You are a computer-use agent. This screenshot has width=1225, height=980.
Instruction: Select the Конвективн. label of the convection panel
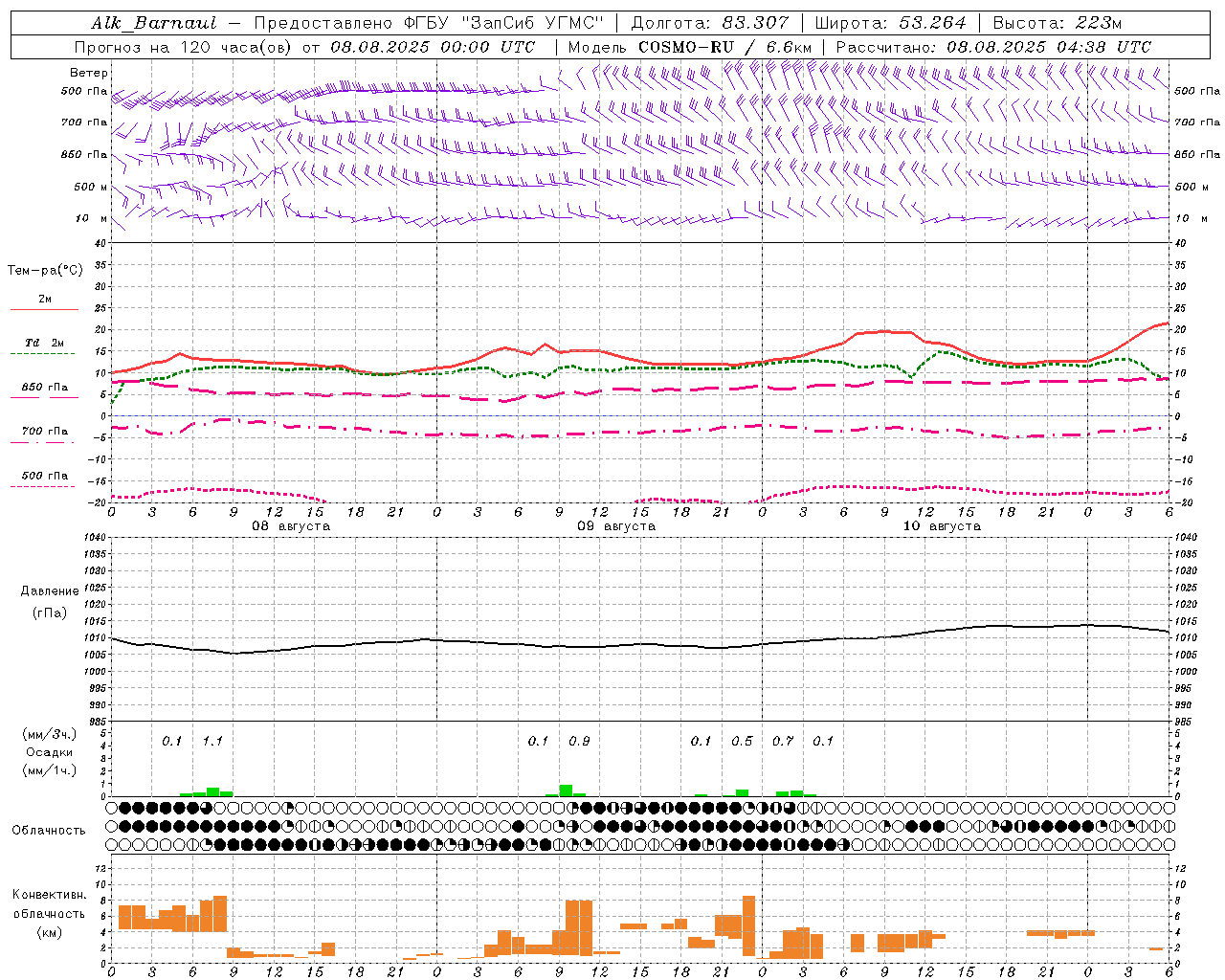click(x=50, y=895)
